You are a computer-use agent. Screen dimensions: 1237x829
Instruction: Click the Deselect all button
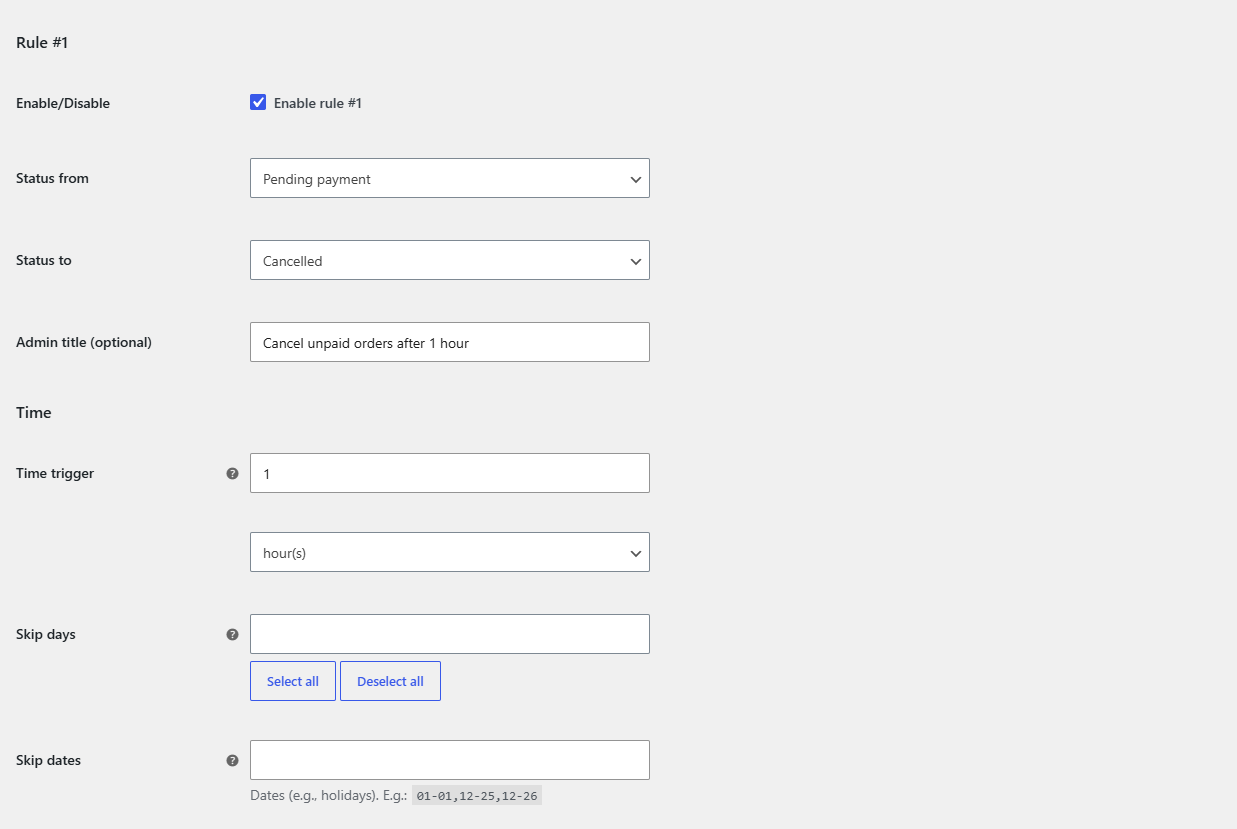click(x=390, y=681)
